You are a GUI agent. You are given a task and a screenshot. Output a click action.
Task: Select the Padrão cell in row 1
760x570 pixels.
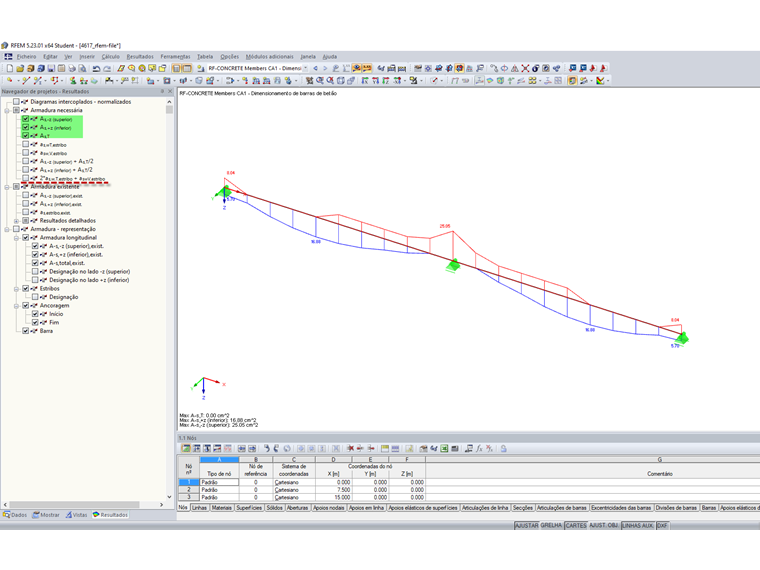[x=219, y=482]
